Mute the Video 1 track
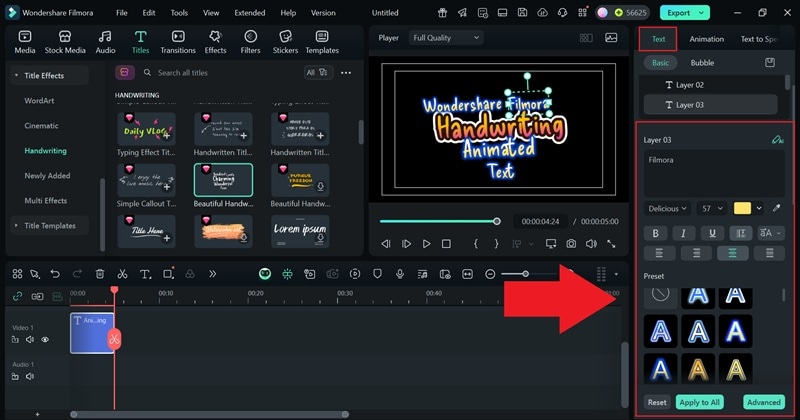Screen dimensions: 800x420 [30, 339]
